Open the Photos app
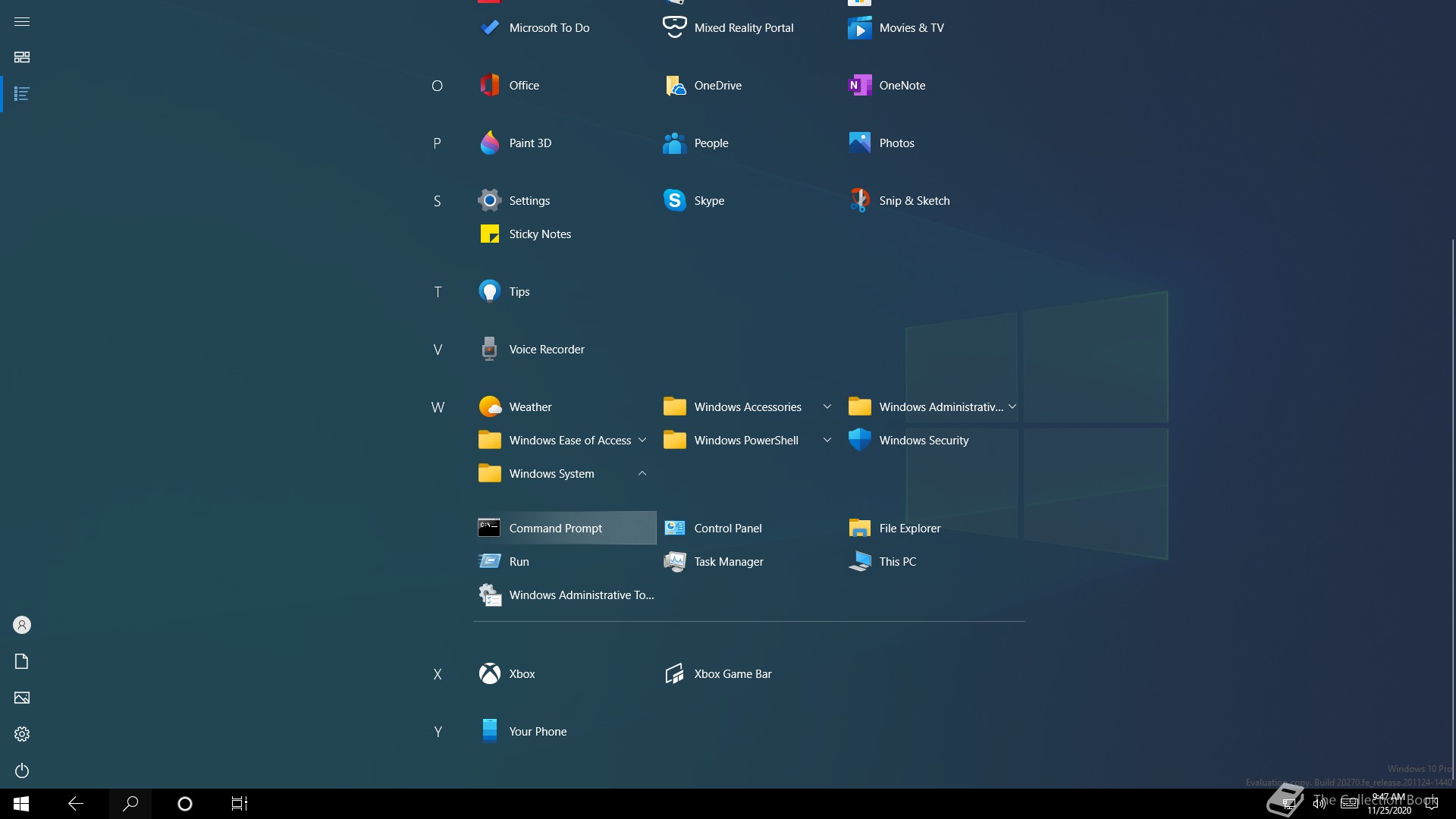This screenshot has height=819, width=1456. coord(934,143)
